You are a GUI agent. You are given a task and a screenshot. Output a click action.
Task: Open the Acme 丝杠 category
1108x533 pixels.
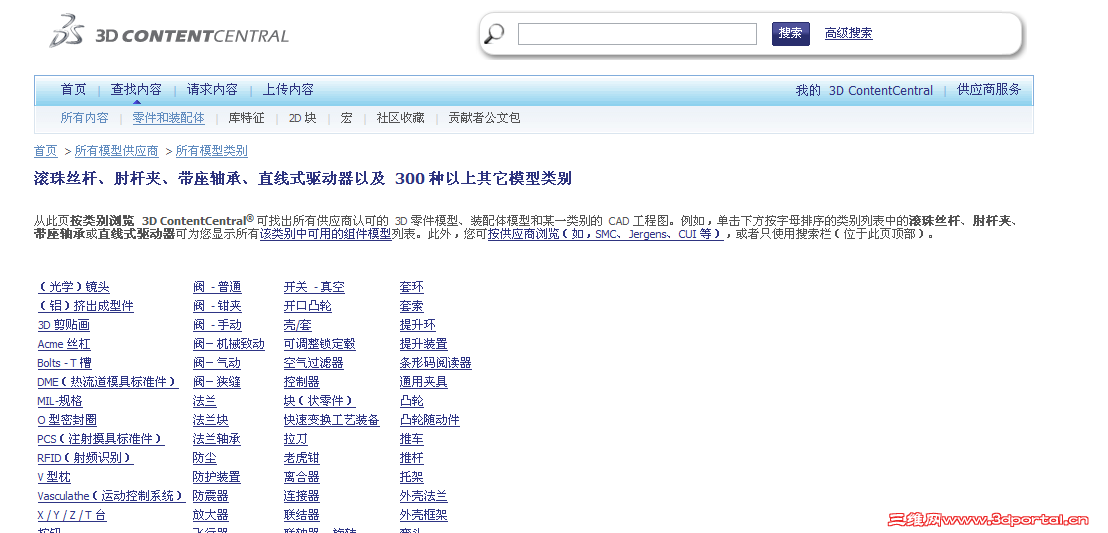[64, 344]
